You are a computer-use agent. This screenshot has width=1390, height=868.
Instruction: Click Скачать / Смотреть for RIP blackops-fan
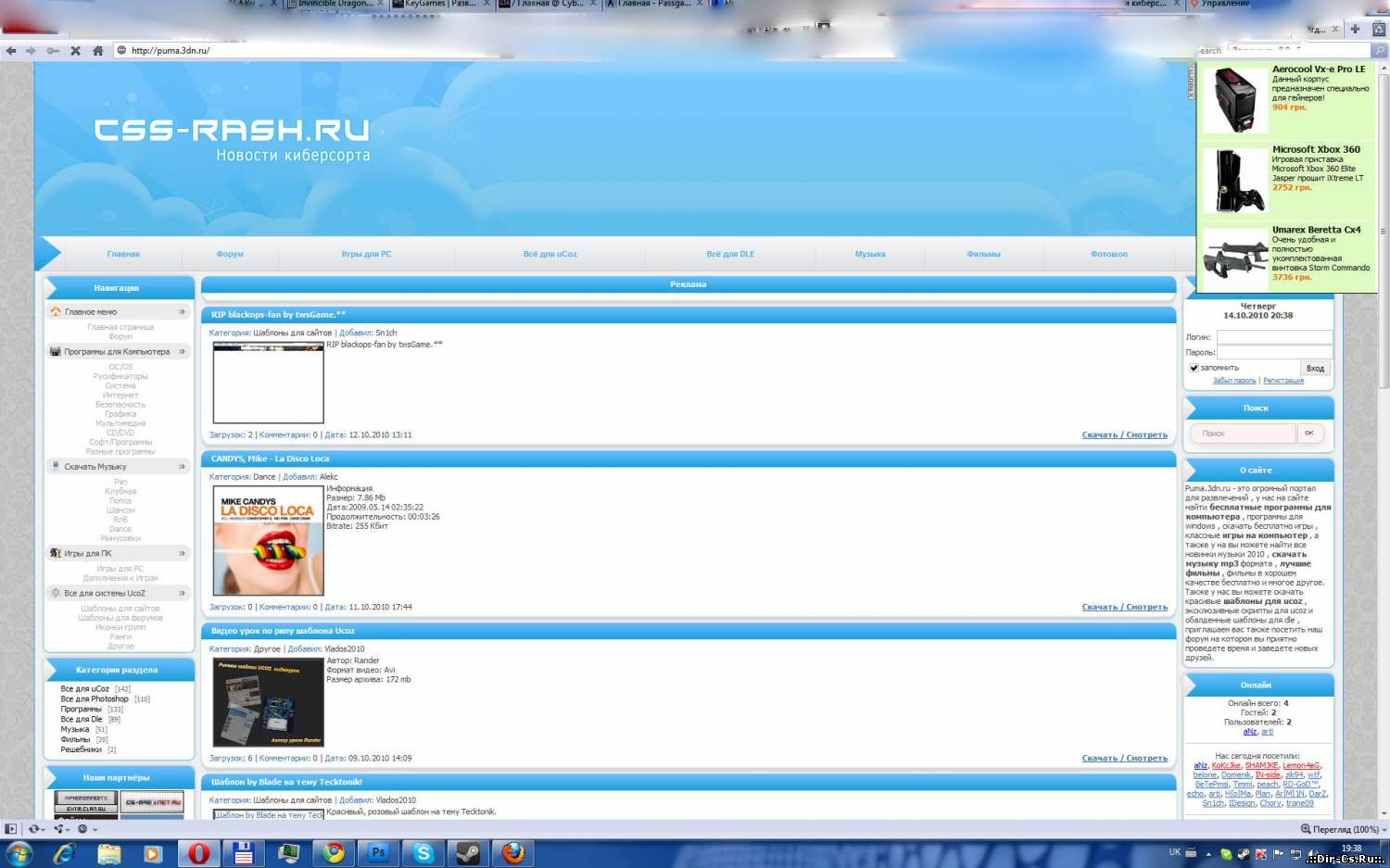[1124, 434]
